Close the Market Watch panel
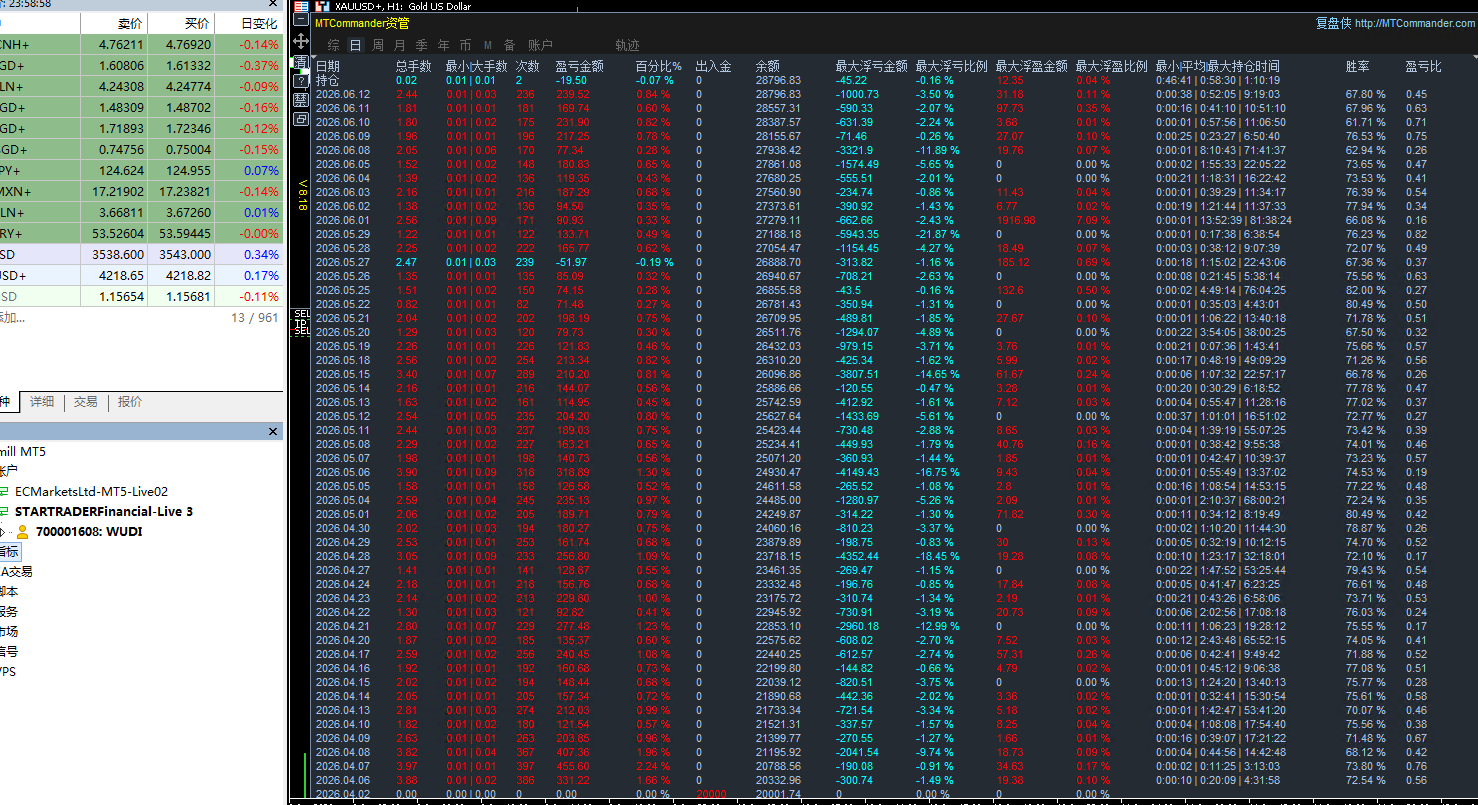Image resolution: width=1478 pixels, height=805 pixels. (273, 5)
